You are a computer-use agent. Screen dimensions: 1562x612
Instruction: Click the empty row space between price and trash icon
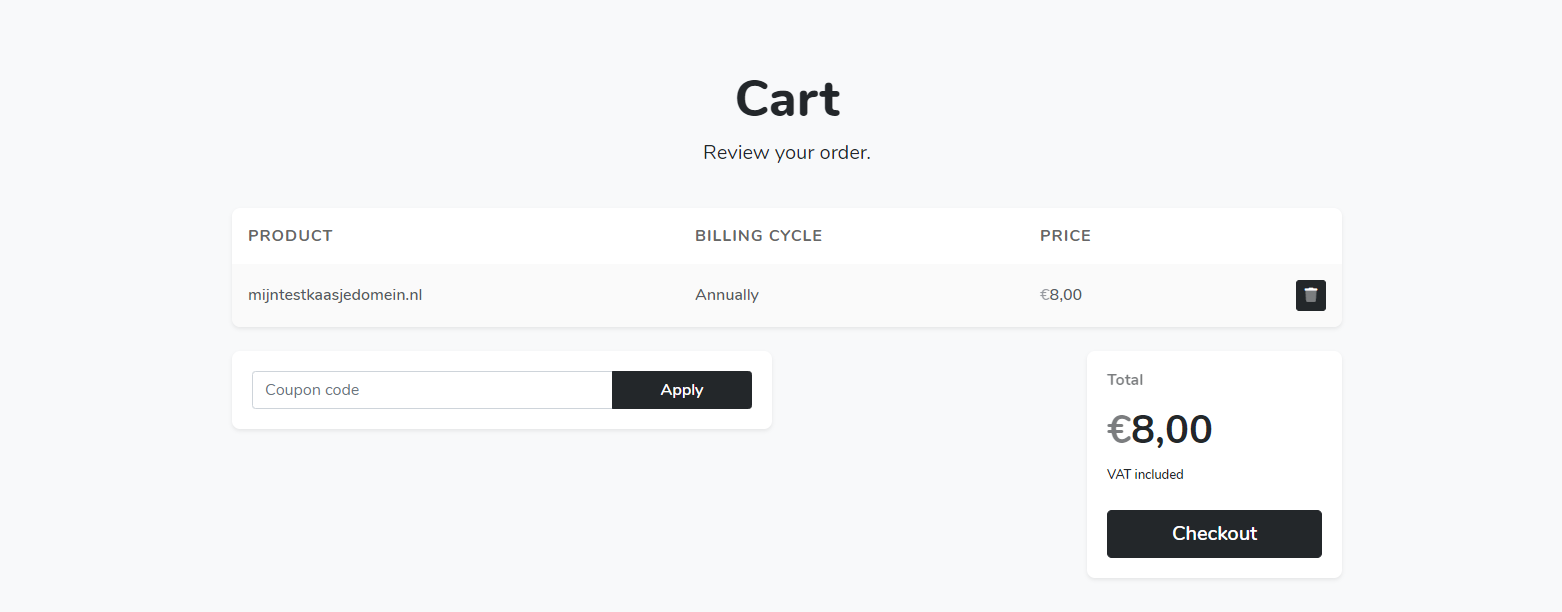[x=1190, y=295]
